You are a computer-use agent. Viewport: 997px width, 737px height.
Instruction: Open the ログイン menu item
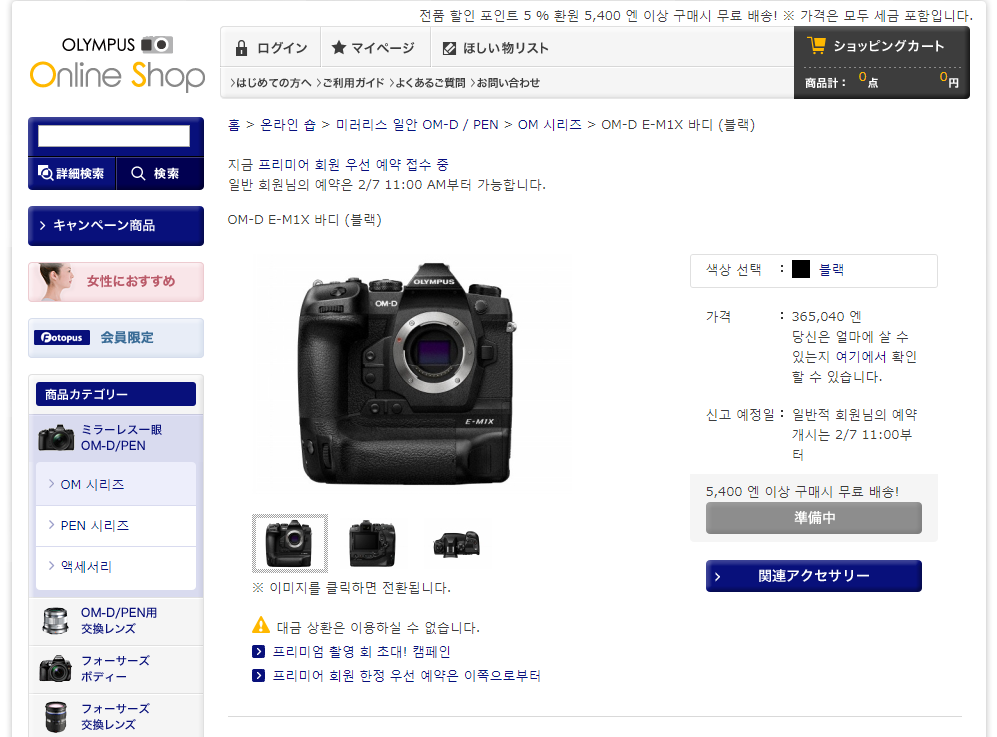point(271,48)
